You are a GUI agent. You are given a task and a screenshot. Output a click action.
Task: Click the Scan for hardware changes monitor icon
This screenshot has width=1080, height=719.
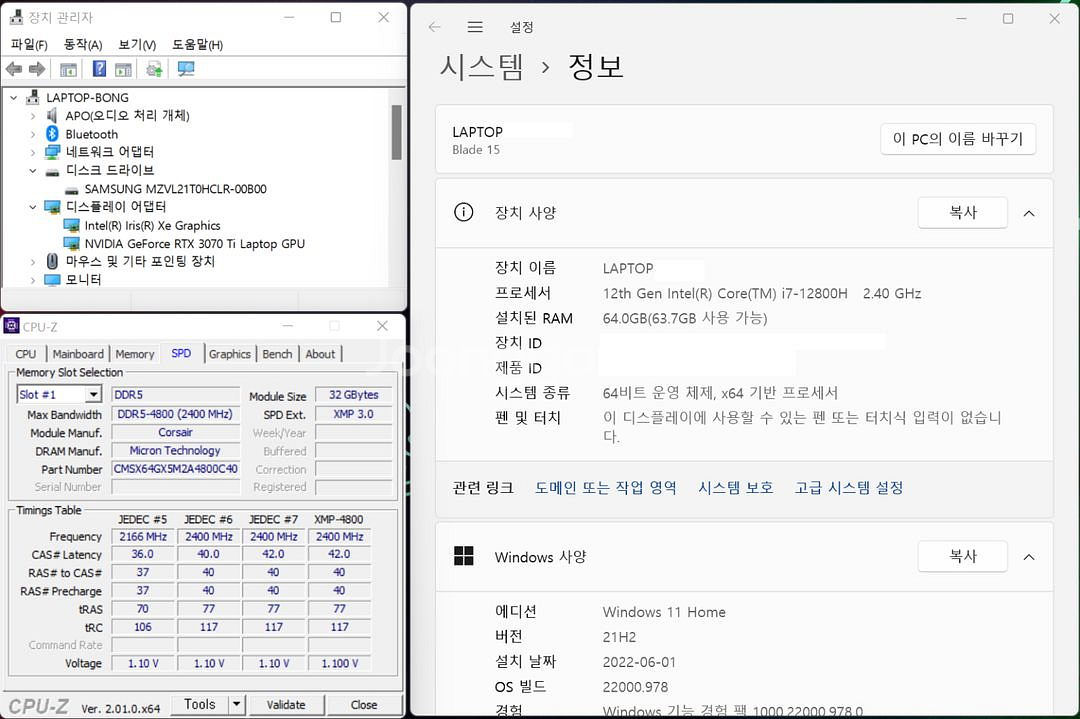(x=186, y=69)
